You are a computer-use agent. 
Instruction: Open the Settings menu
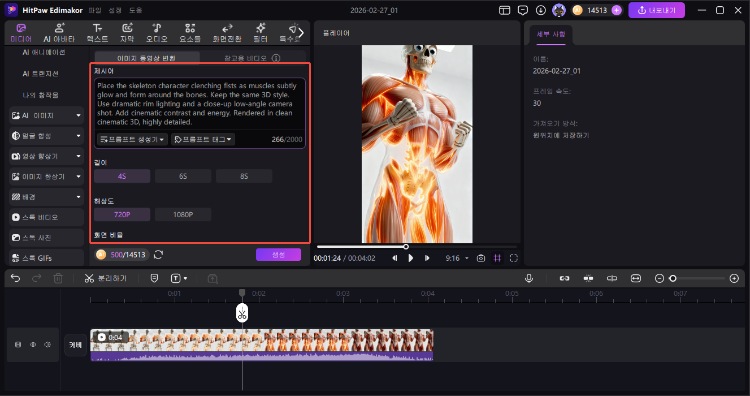(x=115, y=10)
